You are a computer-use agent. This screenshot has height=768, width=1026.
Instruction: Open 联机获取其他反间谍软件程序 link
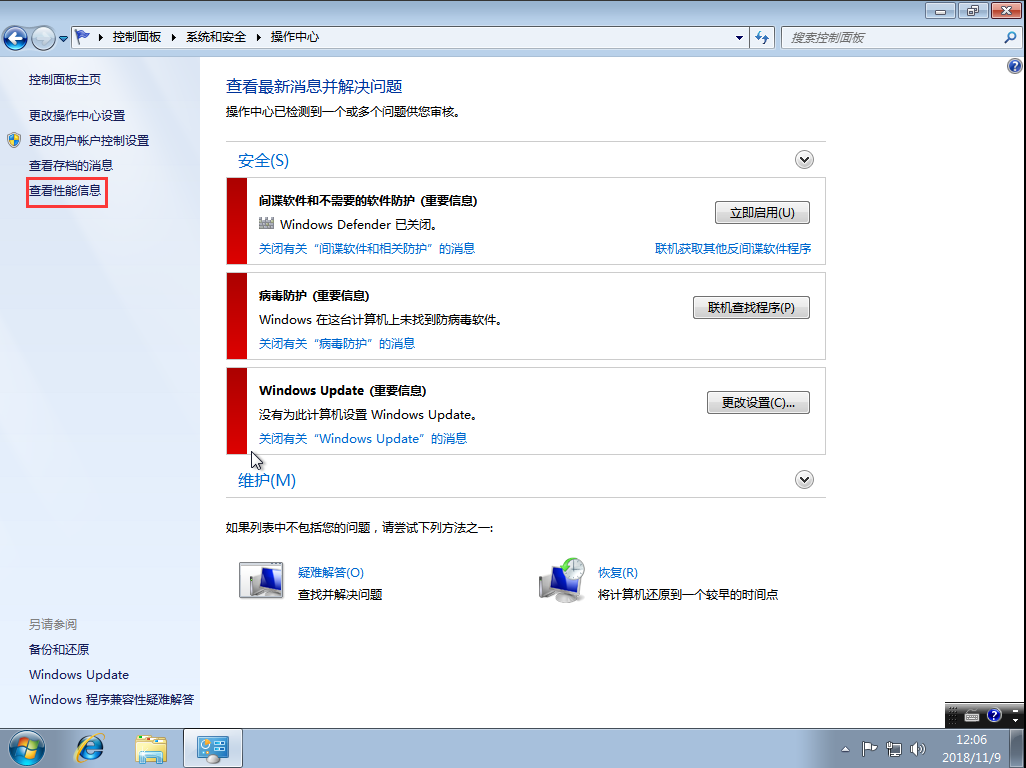click(733, 249)
